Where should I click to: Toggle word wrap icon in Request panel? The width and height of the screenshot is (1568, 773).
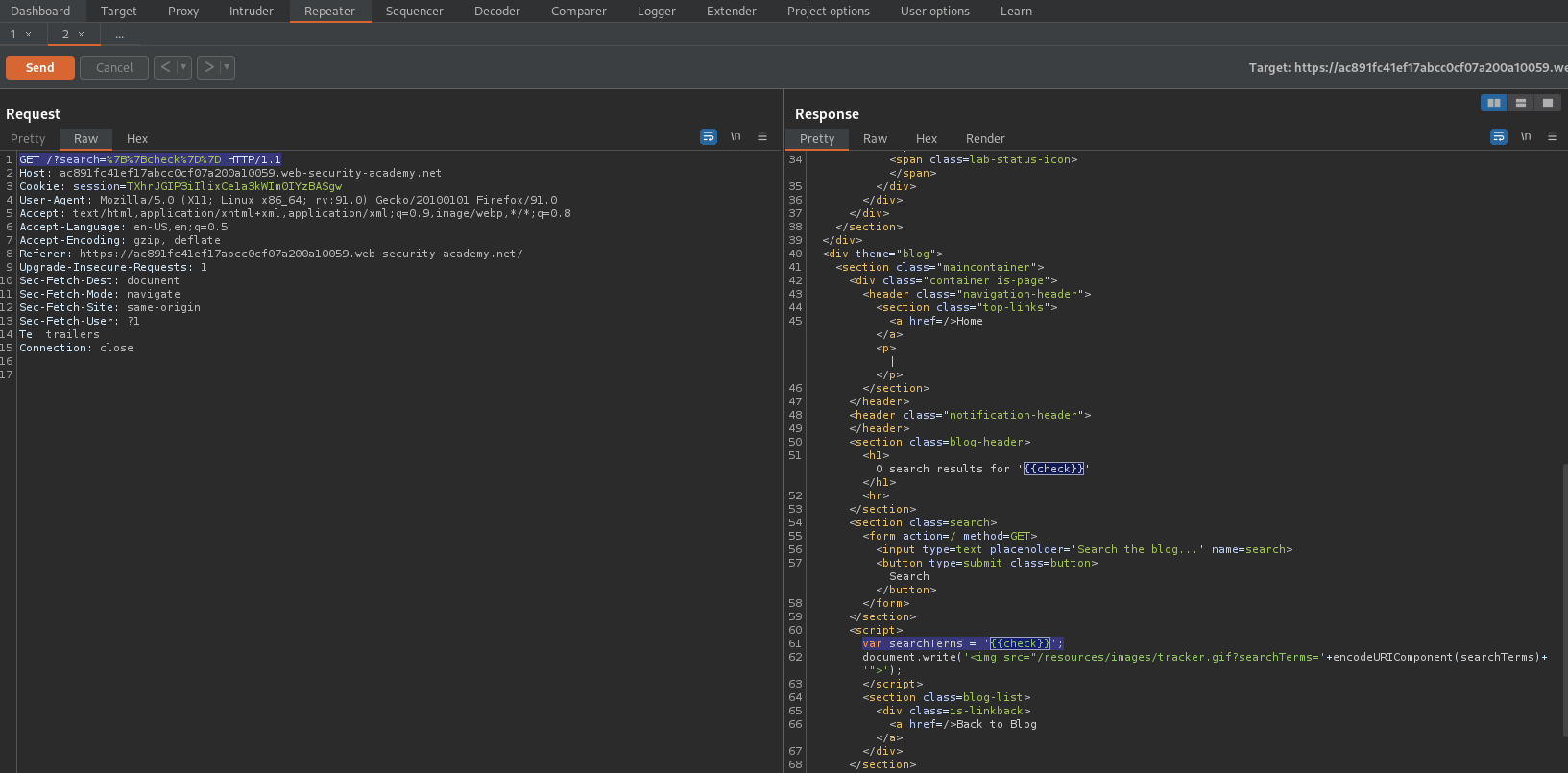coord(709,137)
